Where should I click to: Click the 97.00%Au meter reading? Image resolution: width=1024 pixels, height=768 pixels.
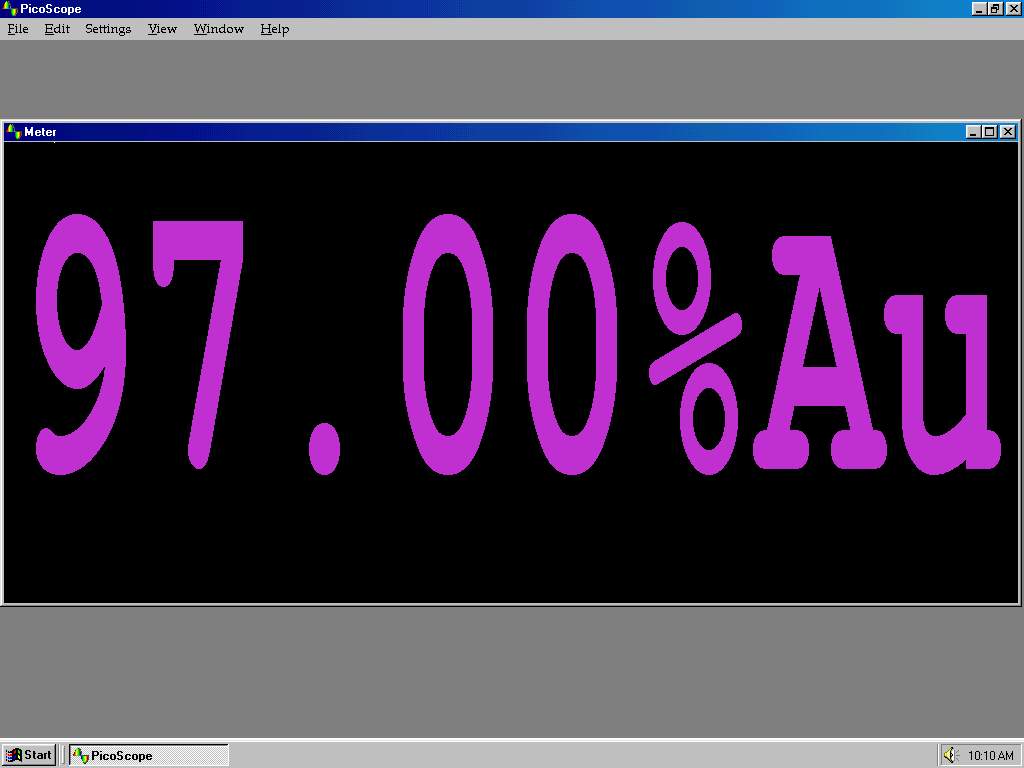(x=517, y=344)
